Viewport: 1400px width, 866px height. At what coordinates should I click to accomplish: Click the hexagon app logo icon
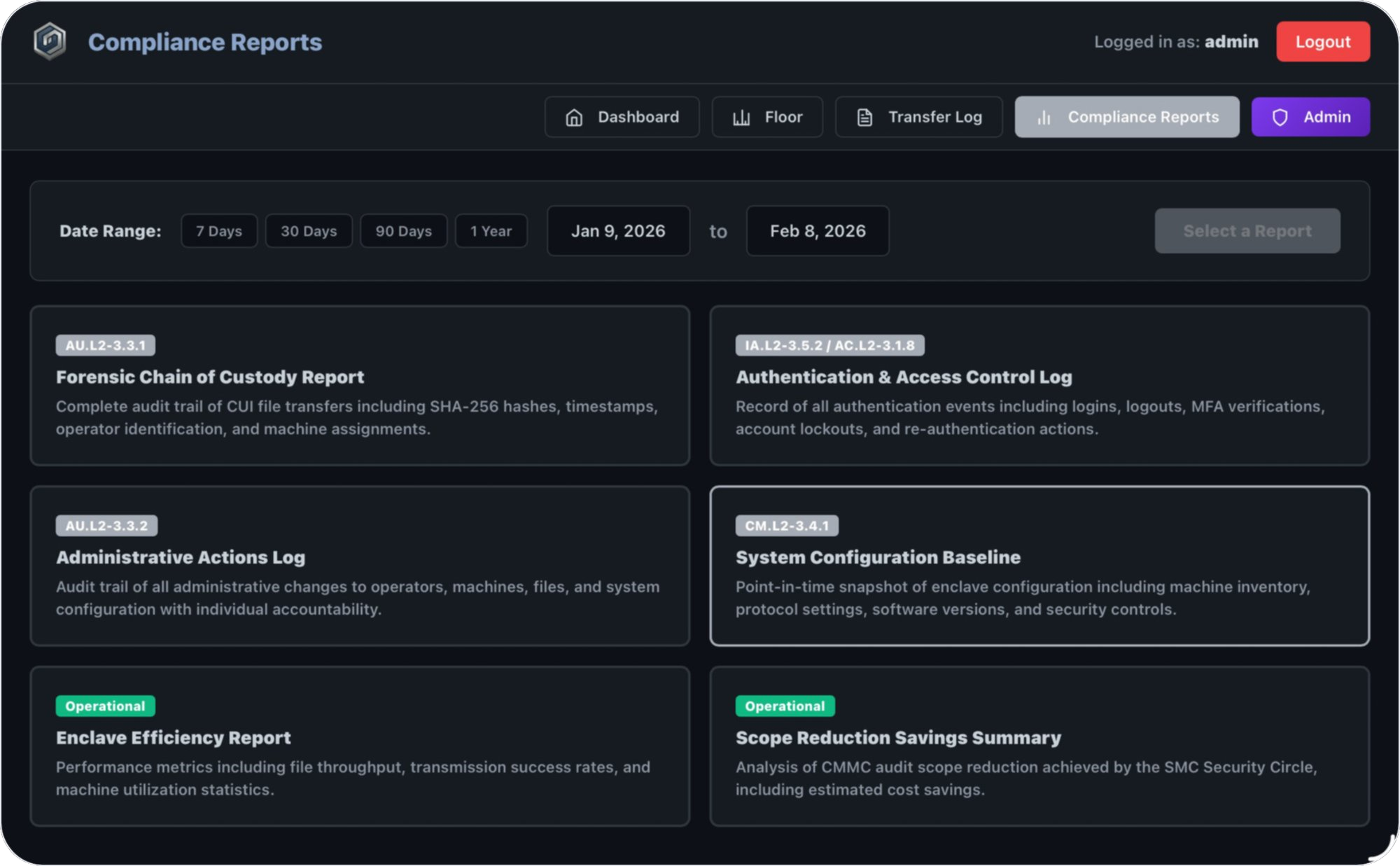[x=50, y=41]
